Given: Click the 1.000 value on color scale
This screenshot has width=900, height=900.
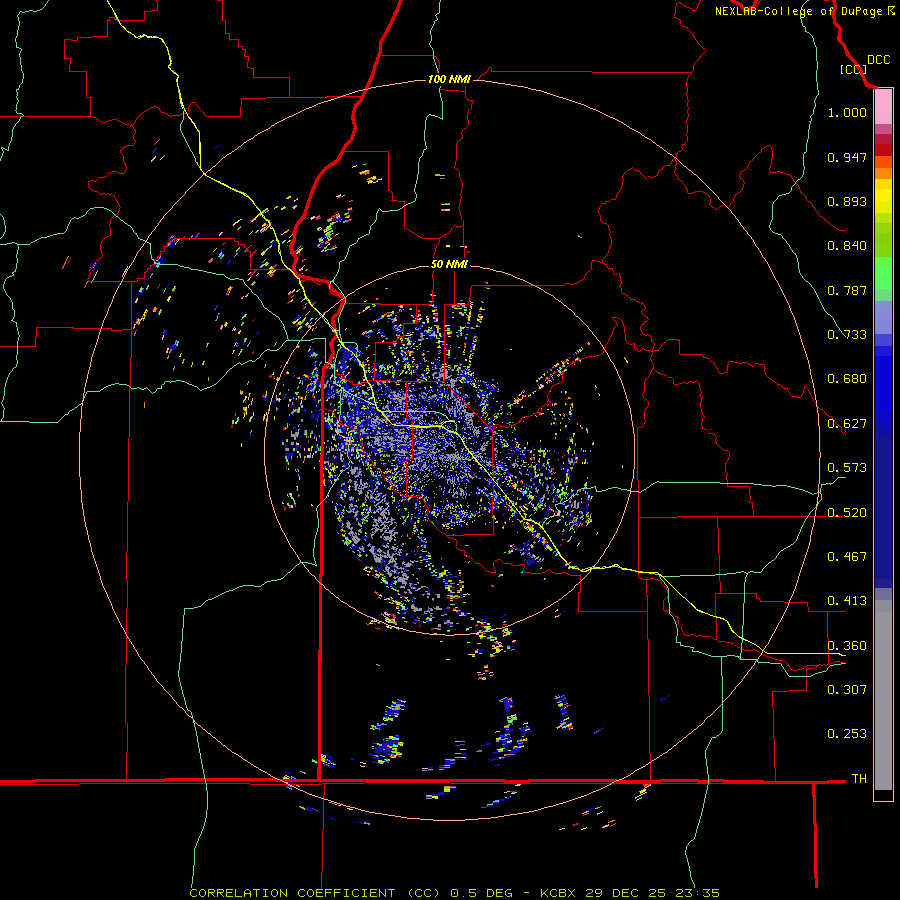Looking at the screenshot, I should coord(847,112).
